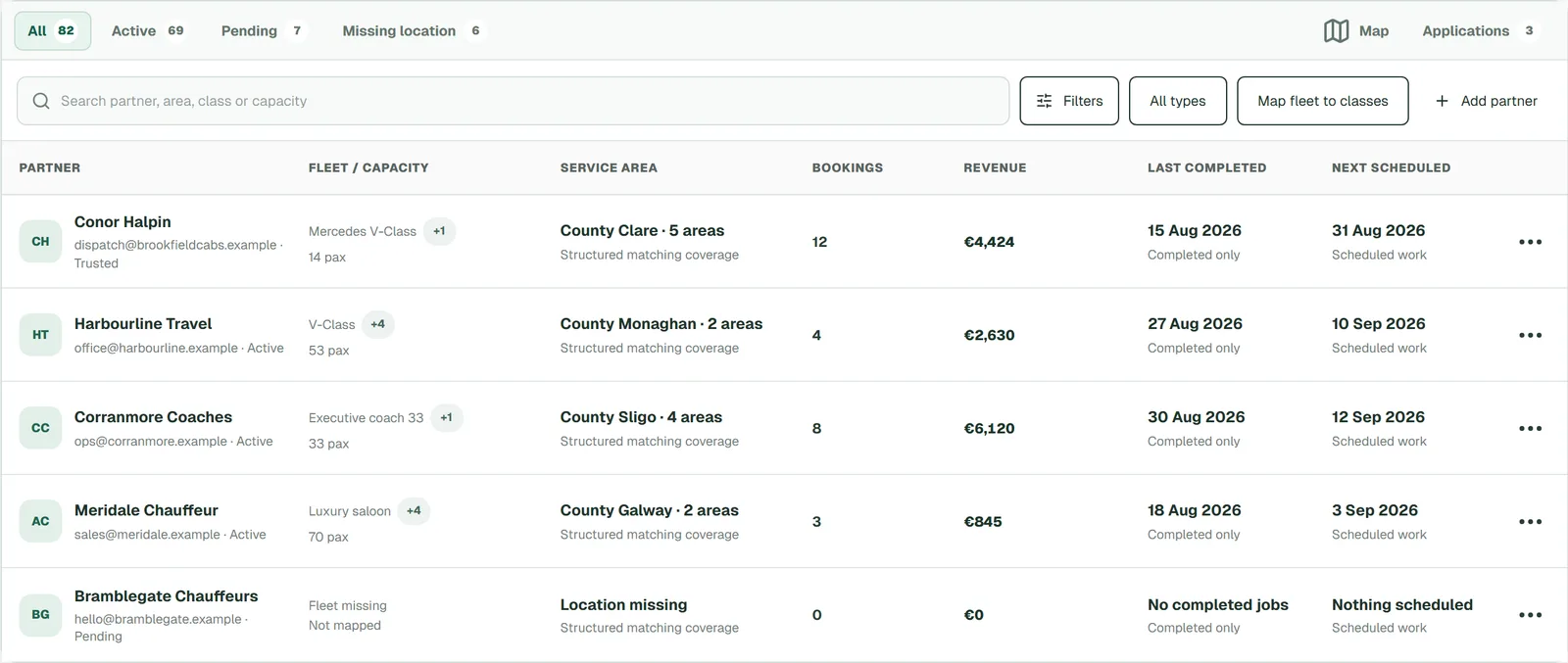Viewport: 1568px width, 663px height.
Task: Click the 10 Sep 2026 date
Action: click(x=1379, y=324)
